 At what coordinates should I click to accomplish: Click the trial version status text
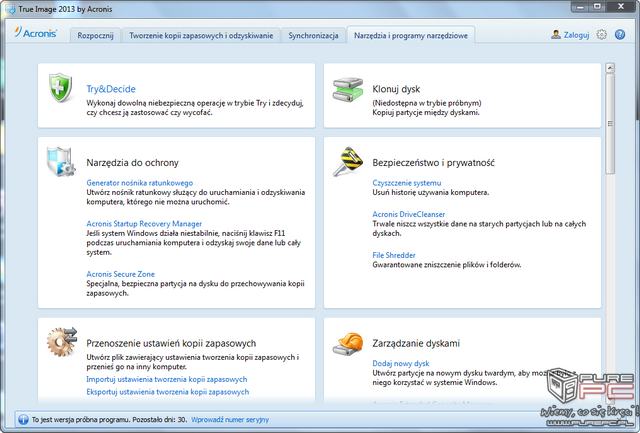[109, 420]
